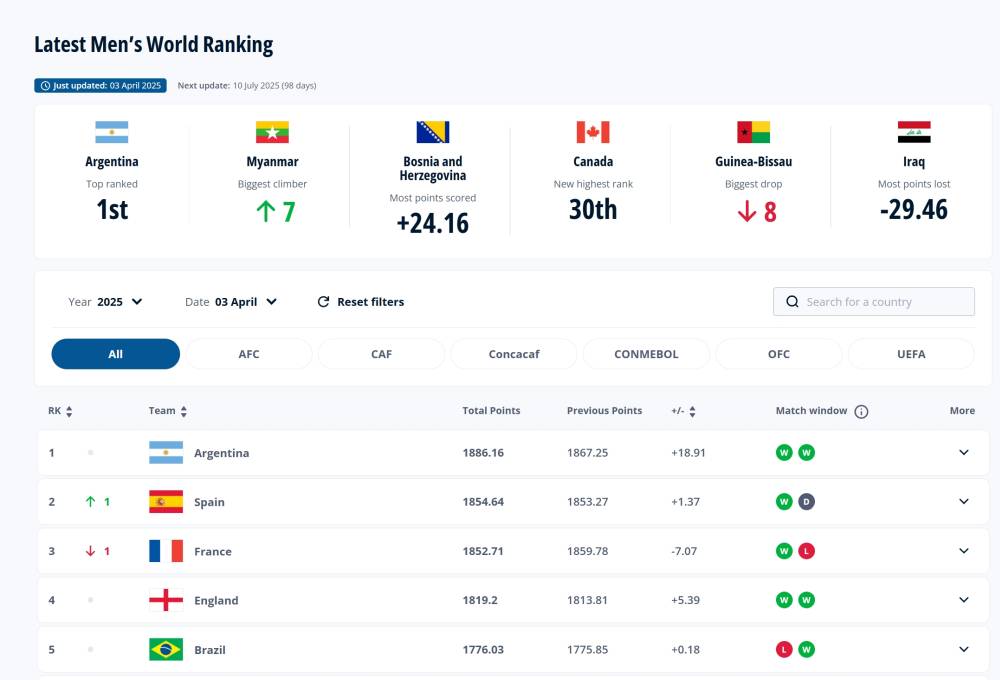
Task: Expand more details for Argentina row
Action: pos(963,453)
